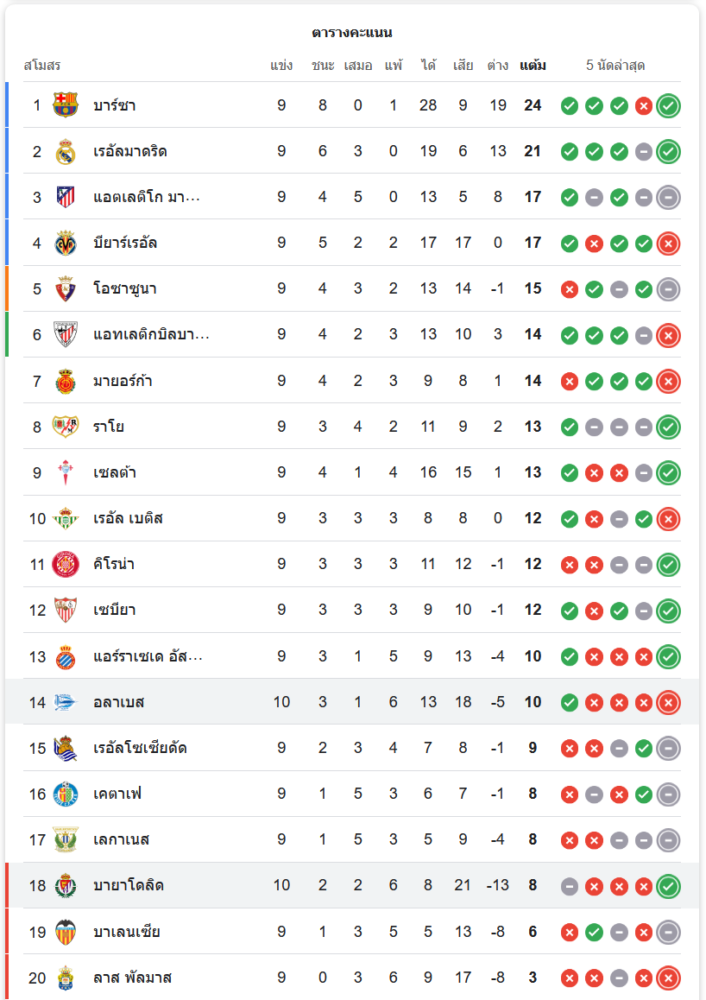Click the Valencia bat crest icon
The width and height of the screenshot is (706, 1000).
tap(66, 932)
